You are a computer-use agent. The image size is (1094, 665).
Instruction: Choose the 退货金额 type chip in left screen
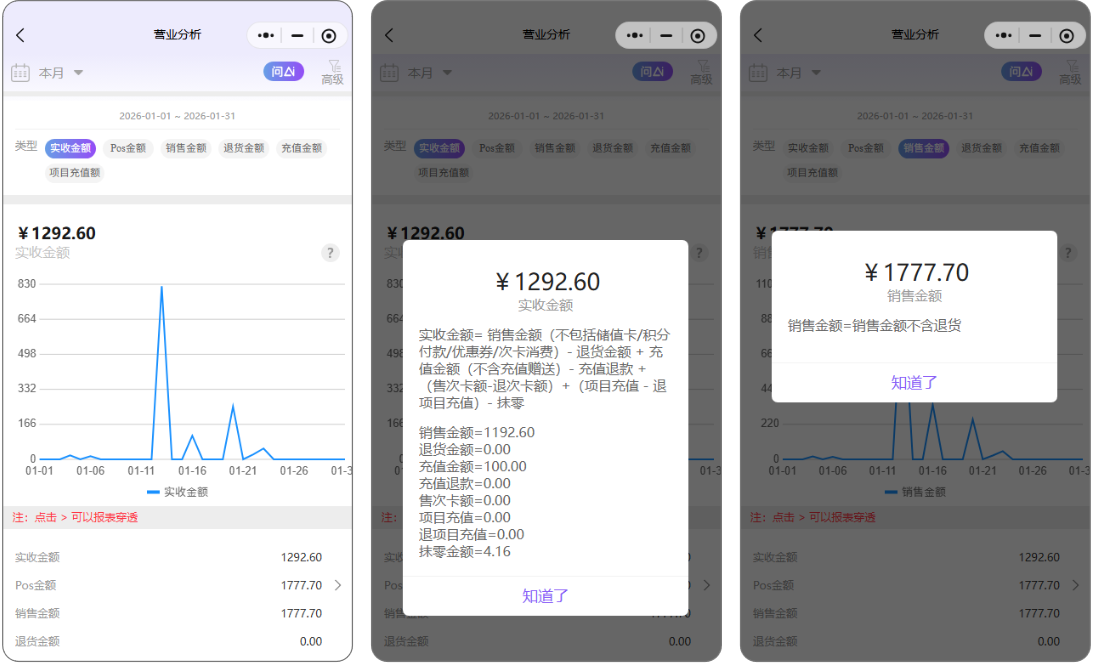tap(243, 148)
